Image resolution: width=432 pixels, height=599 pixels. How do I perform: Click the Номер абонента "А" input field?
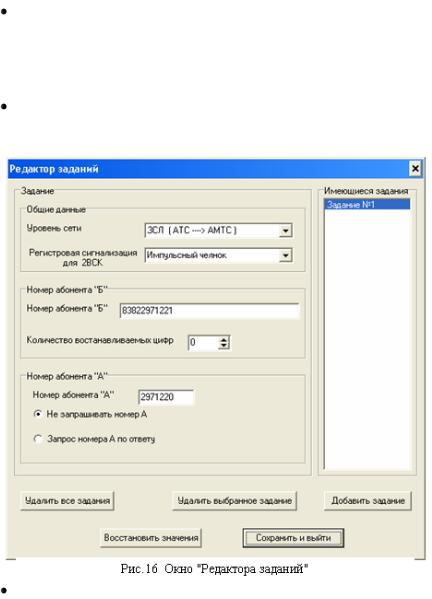click(166, 397)
